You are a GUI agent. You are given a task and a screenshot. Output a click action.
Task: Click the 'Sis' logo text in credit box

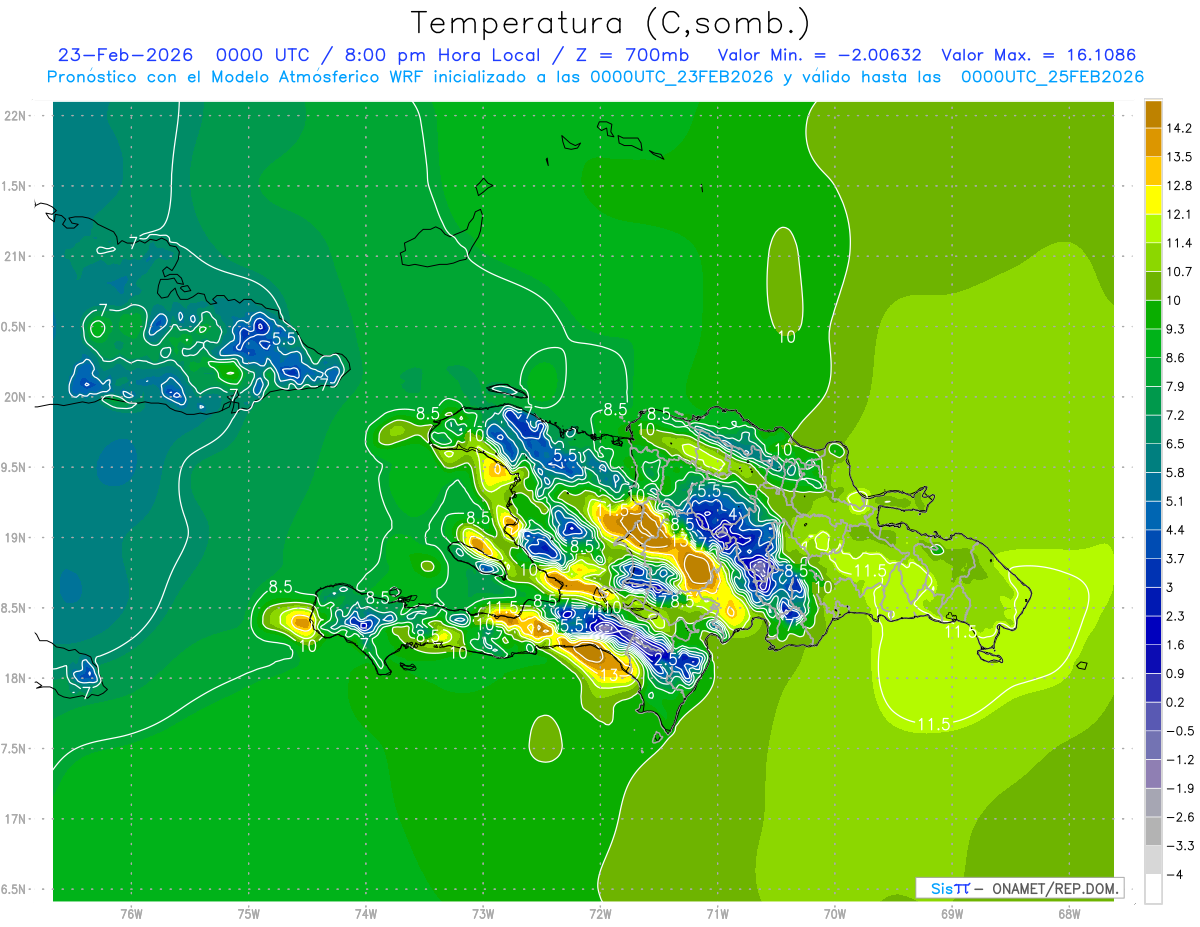pos(941,888)
